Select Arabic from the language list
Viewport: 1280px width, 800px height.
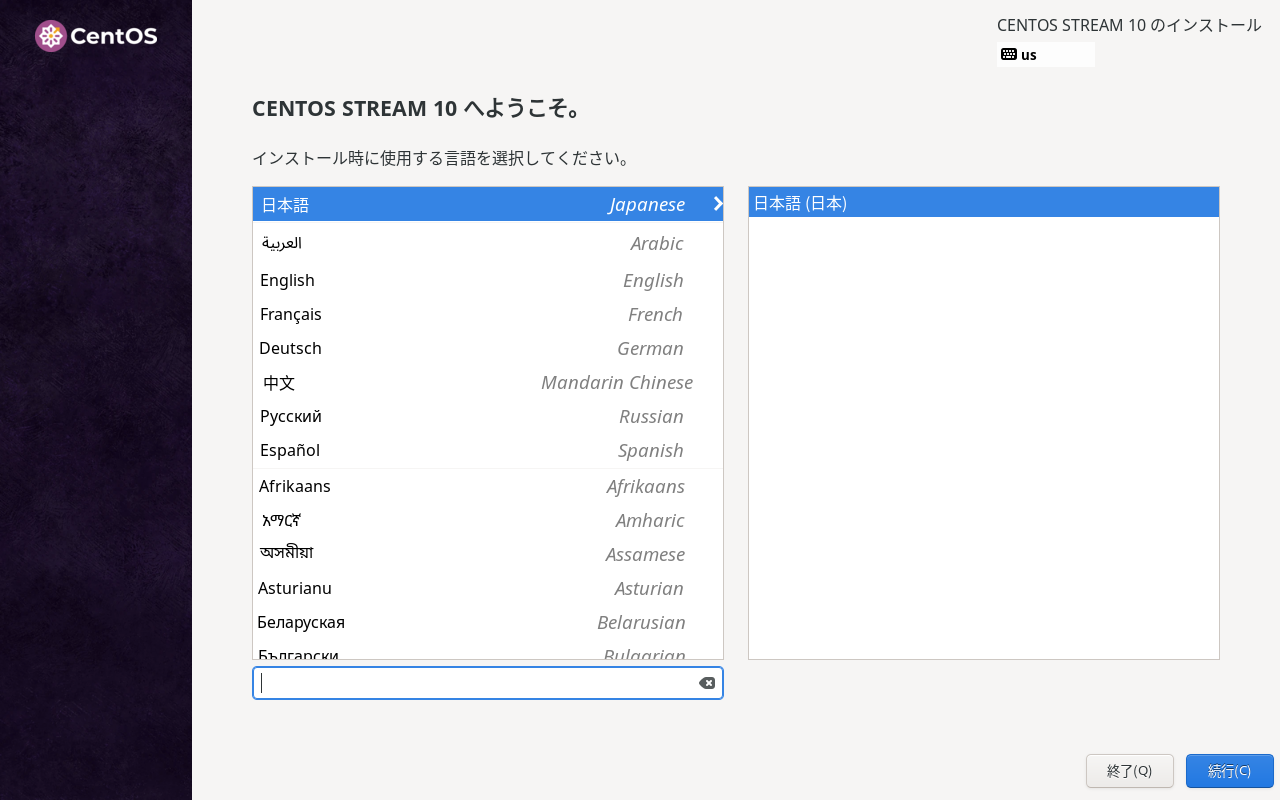[x=487, y=243]
